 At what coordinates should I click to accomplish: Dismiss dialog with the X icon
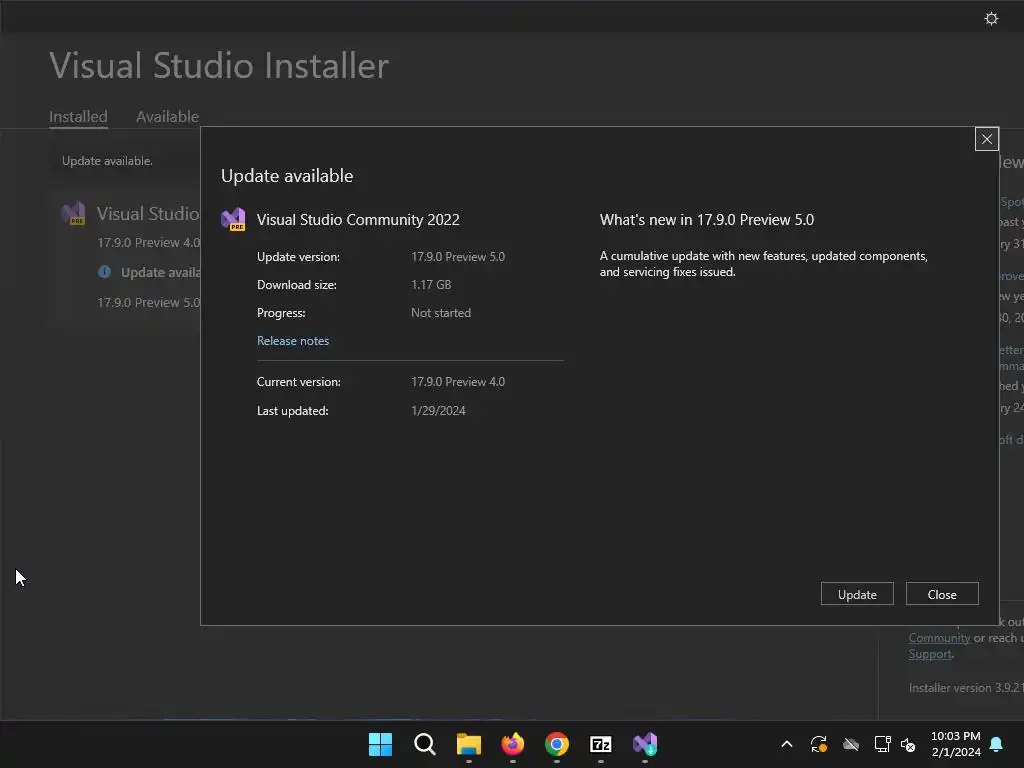[986, 138]
